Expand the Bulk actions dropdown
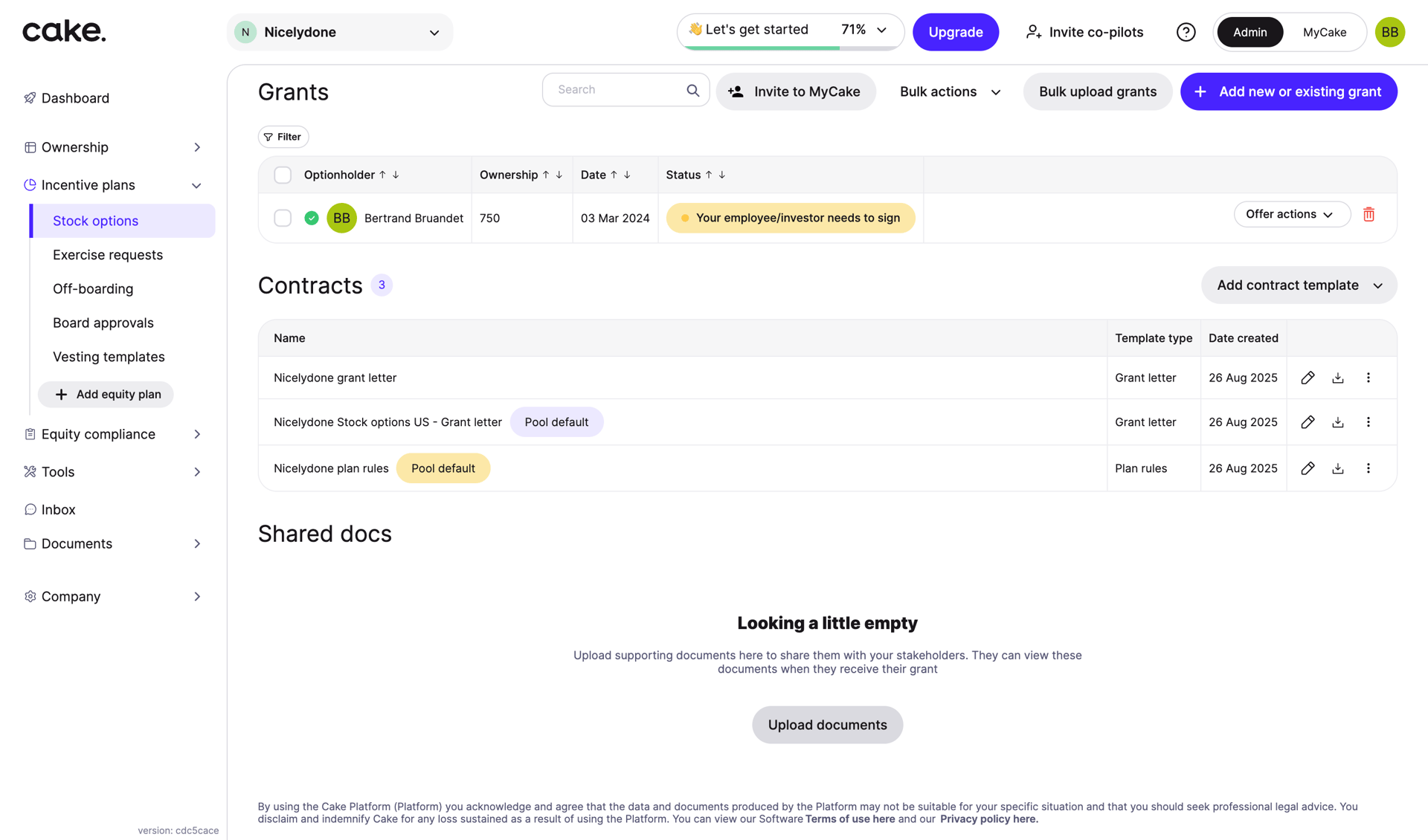The image size is (1428, 840). pos(949,91)
